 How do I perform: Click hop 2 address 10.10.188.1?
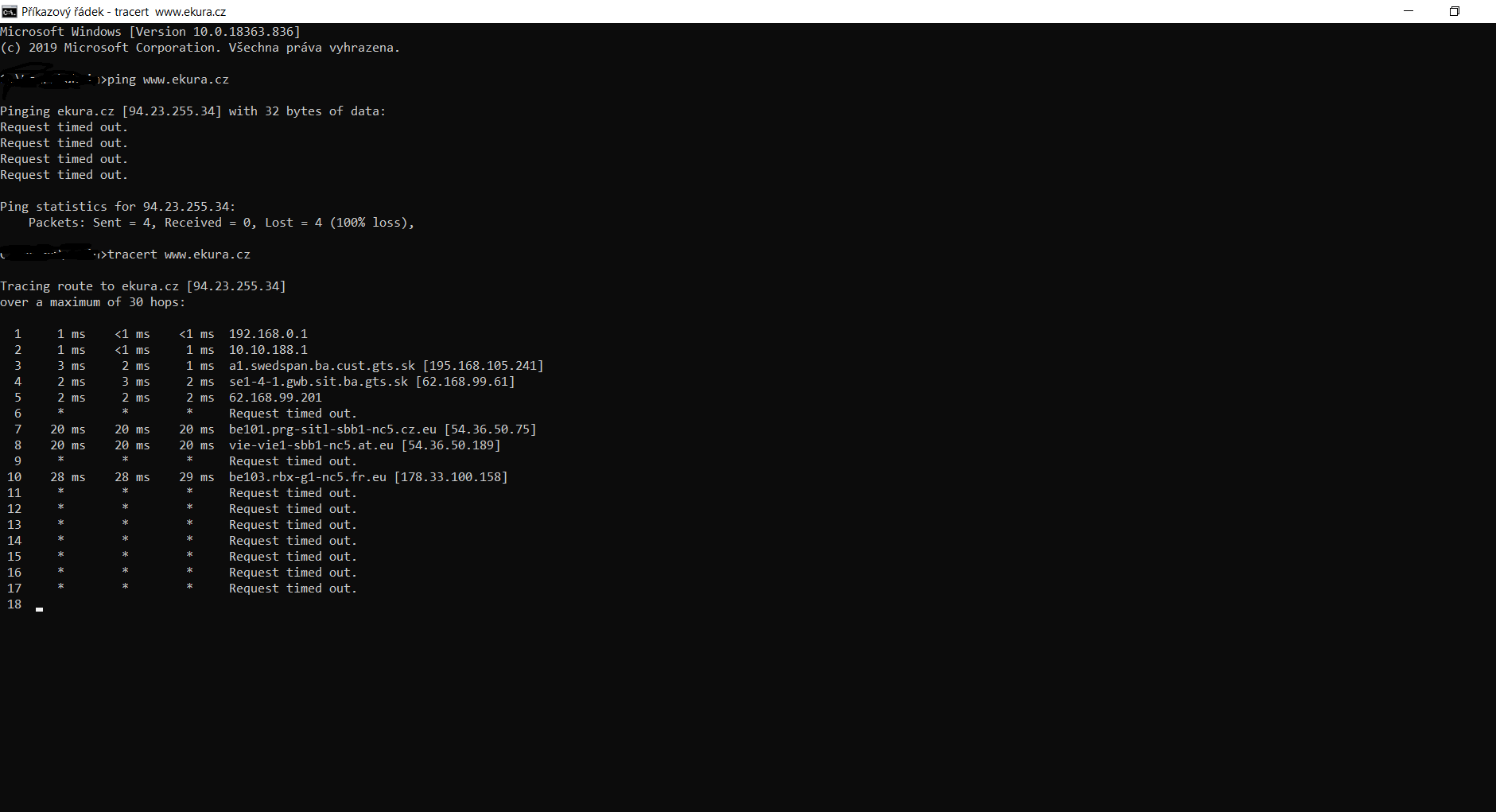pyautogui.click(x=268, y=350)
